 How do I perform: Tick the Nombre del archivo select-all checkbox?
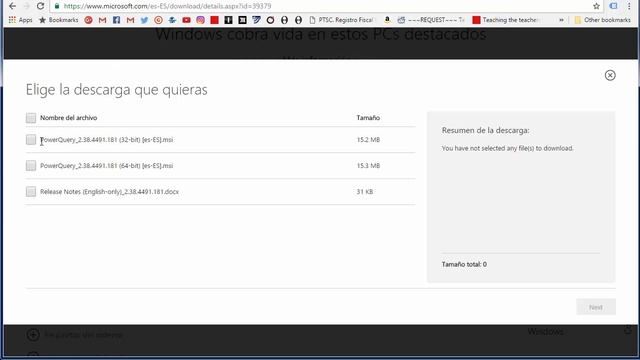(x=31, y=118)
